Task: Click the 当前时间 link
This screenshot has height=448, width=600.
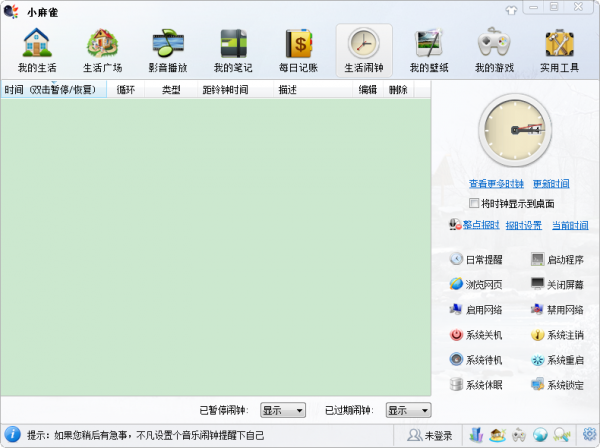Action: tap(570, 225)
